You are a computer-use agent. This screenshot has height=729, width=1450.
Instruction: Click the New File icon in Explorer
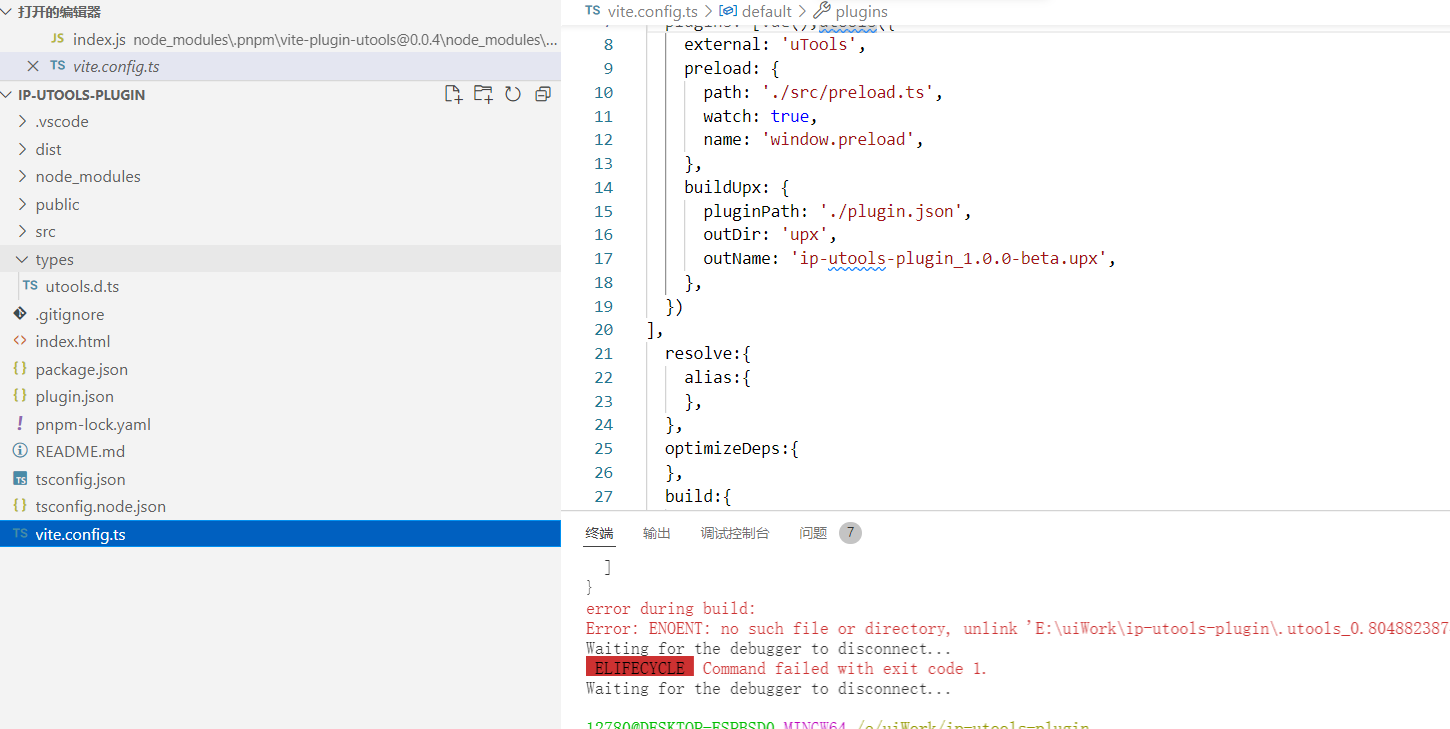click(453, 93)
